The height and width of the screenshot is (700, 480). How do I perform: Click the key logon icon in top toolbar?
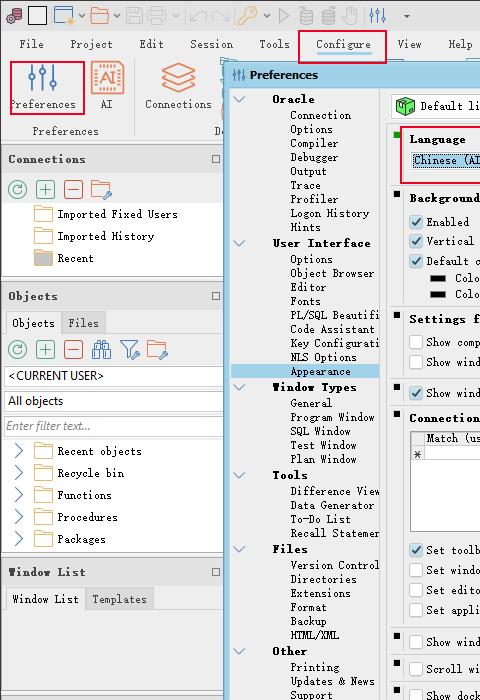[x=247, y=16]
